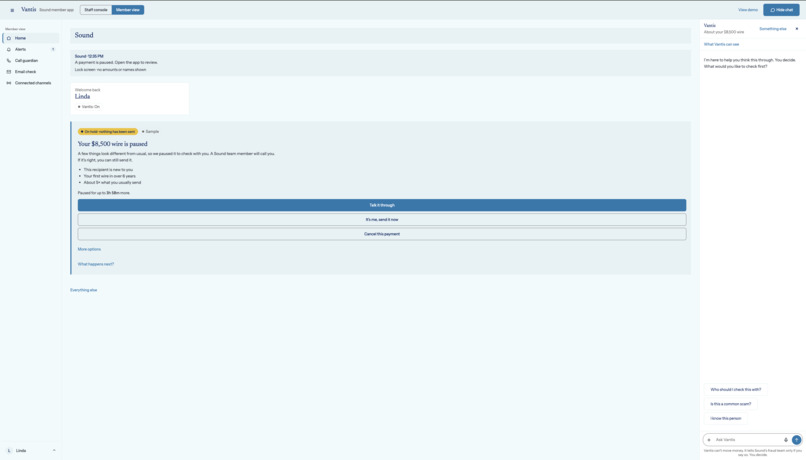Image resolution: width=806 pixels, height=460 pixels.
Task: Click the Vantis logo in header
Action: (29, 10)
